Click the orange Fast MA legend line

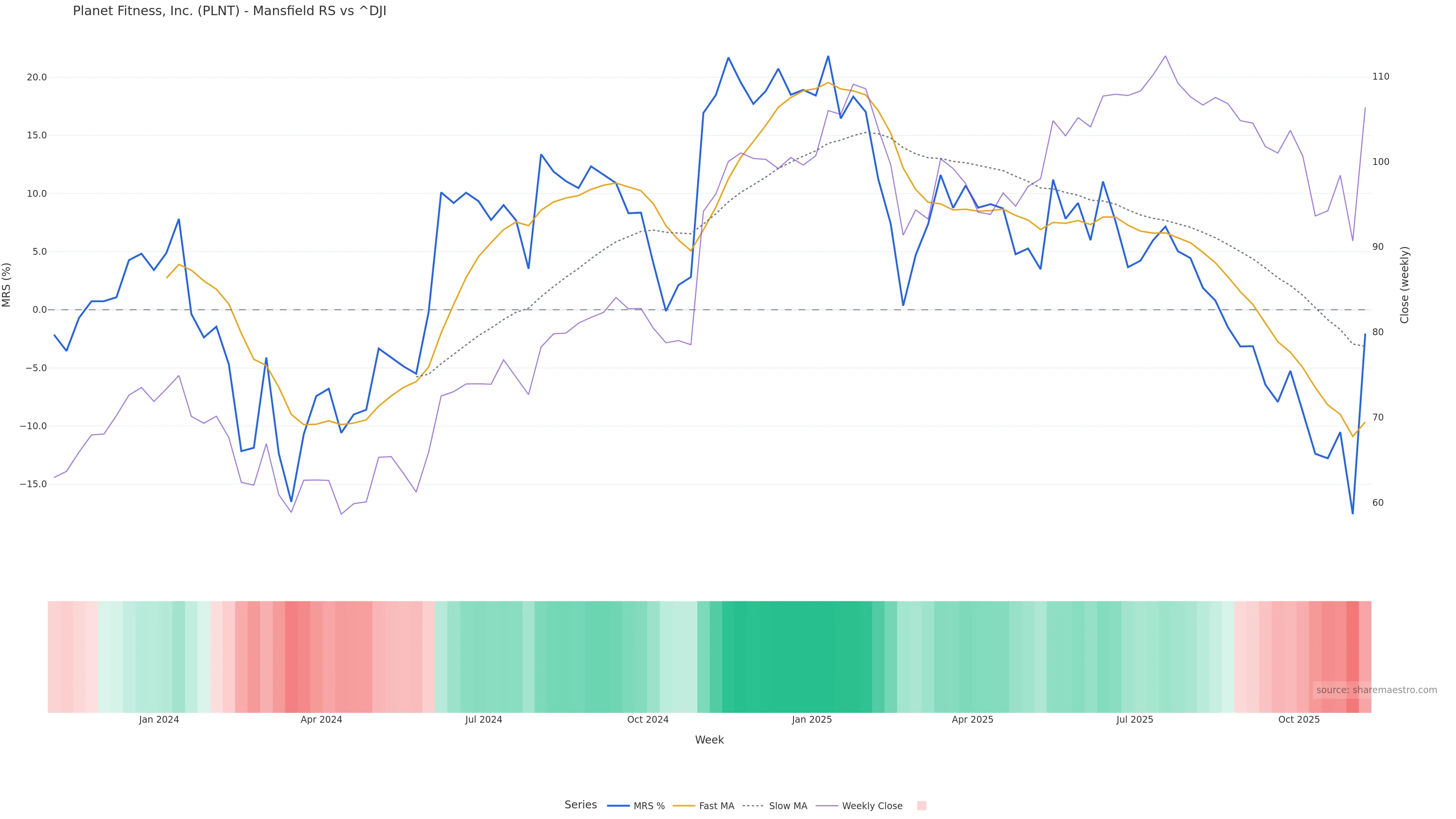[683, 806]
